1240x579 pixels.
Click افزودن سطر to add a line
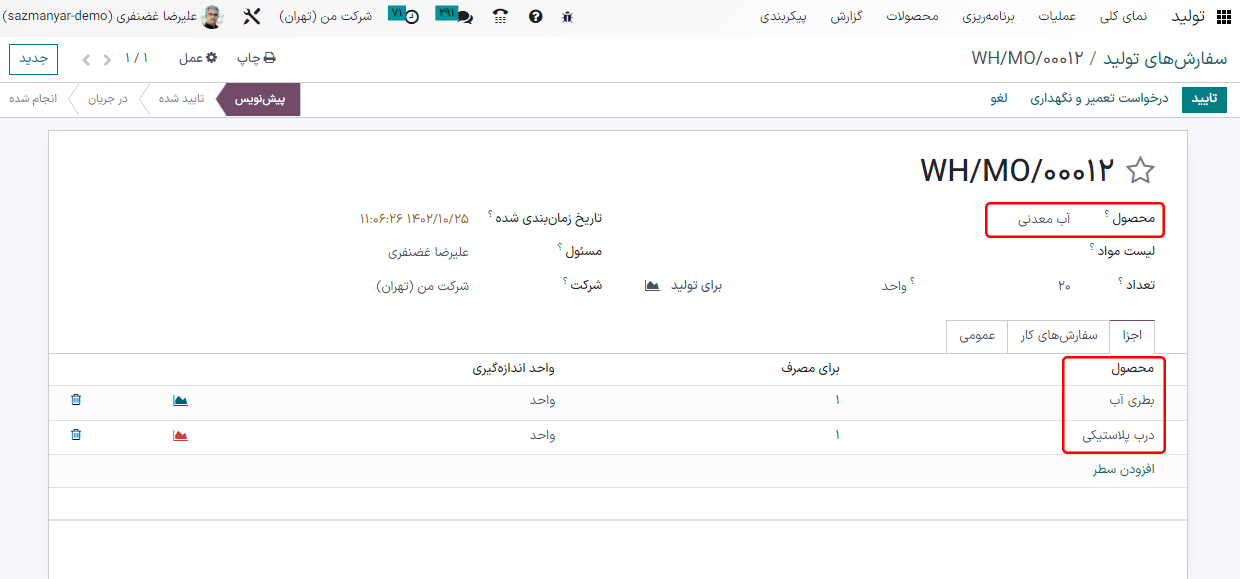pos(1123,469)
